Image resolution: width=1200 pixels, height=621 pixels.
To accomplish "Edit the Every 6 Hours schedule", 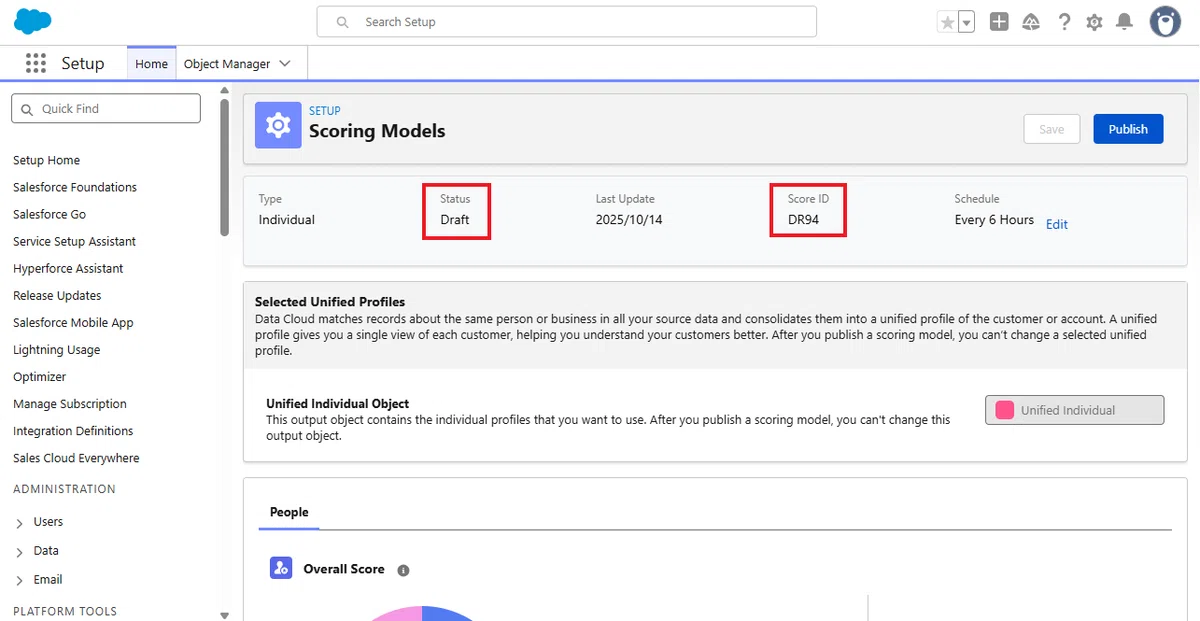I will (1057, 225).
